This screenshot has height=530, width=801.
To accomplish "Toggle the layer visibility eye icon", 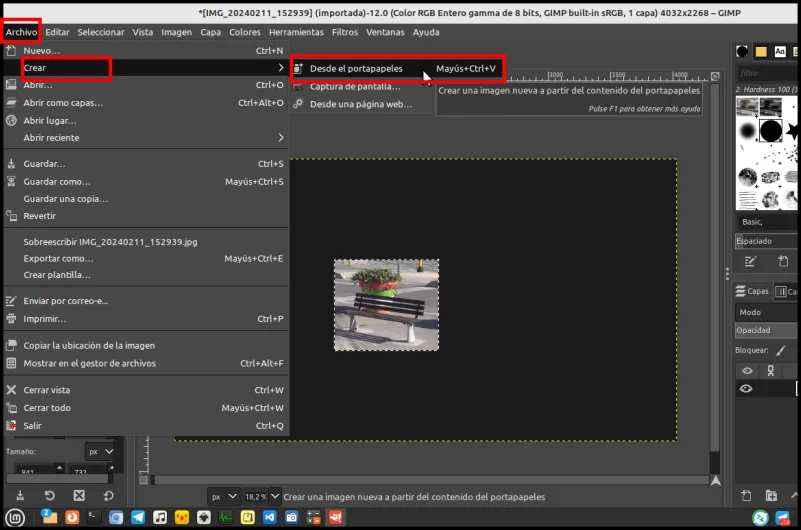I will pos(746,389).
